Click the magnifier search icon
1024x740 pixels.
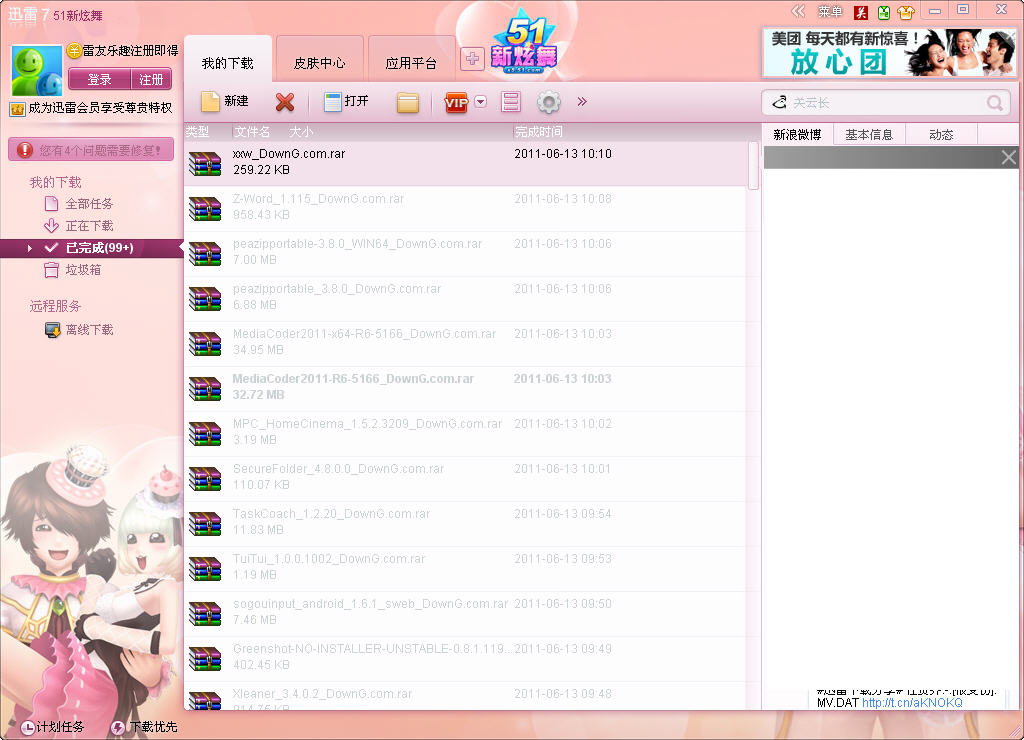(995, 103)
